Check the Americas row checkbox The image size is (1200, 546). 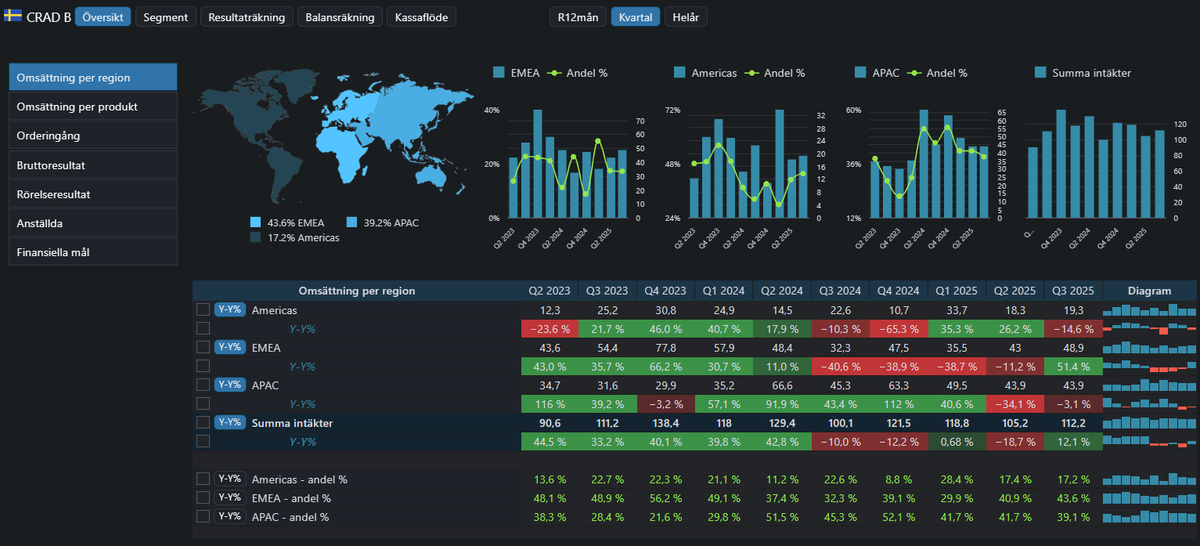pyautogui.click(x=203, y=310)
